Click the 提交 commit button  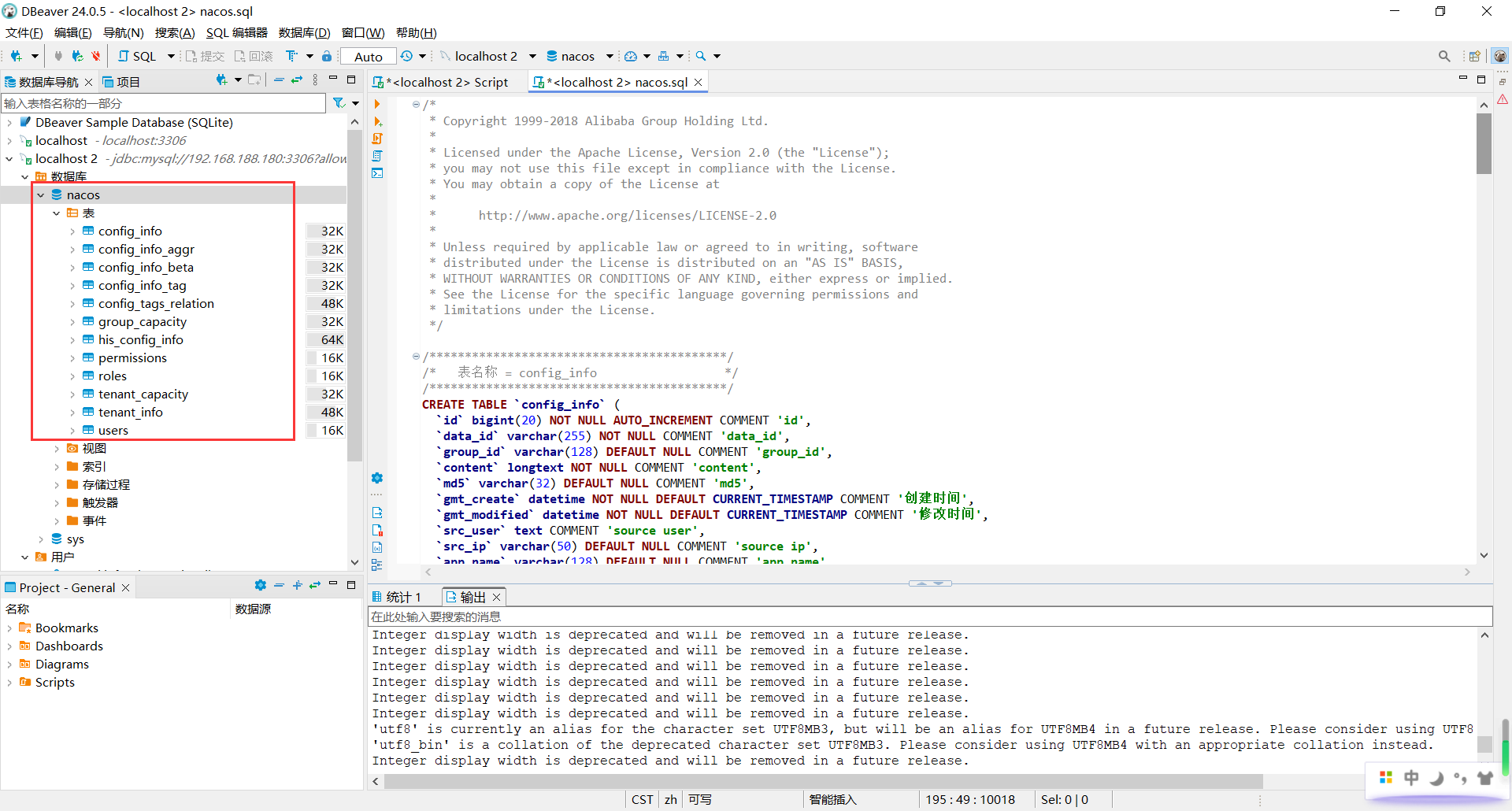(x=205, y=56)
